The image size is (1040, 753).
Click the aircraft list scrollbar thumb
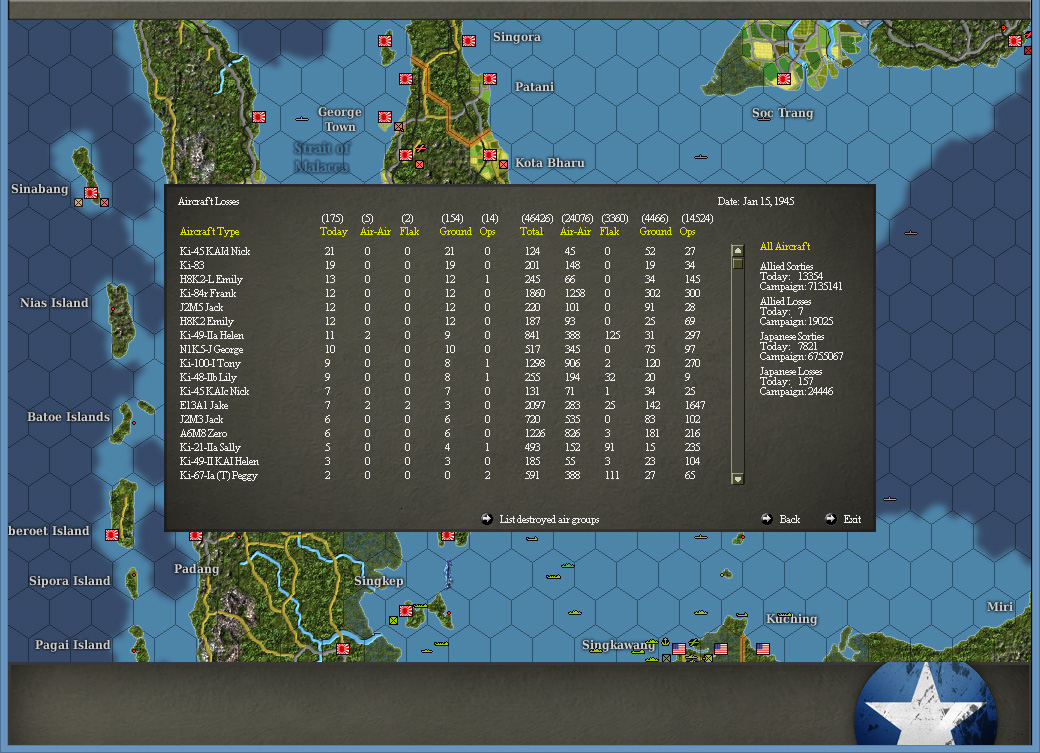(x=738, y=263)
